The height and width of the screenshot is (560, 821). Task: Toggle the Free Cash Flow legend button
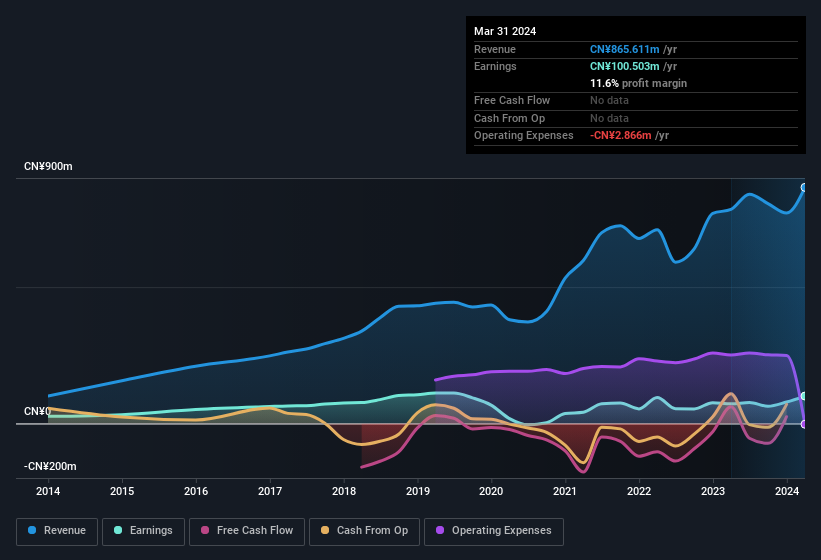point(247,531)
